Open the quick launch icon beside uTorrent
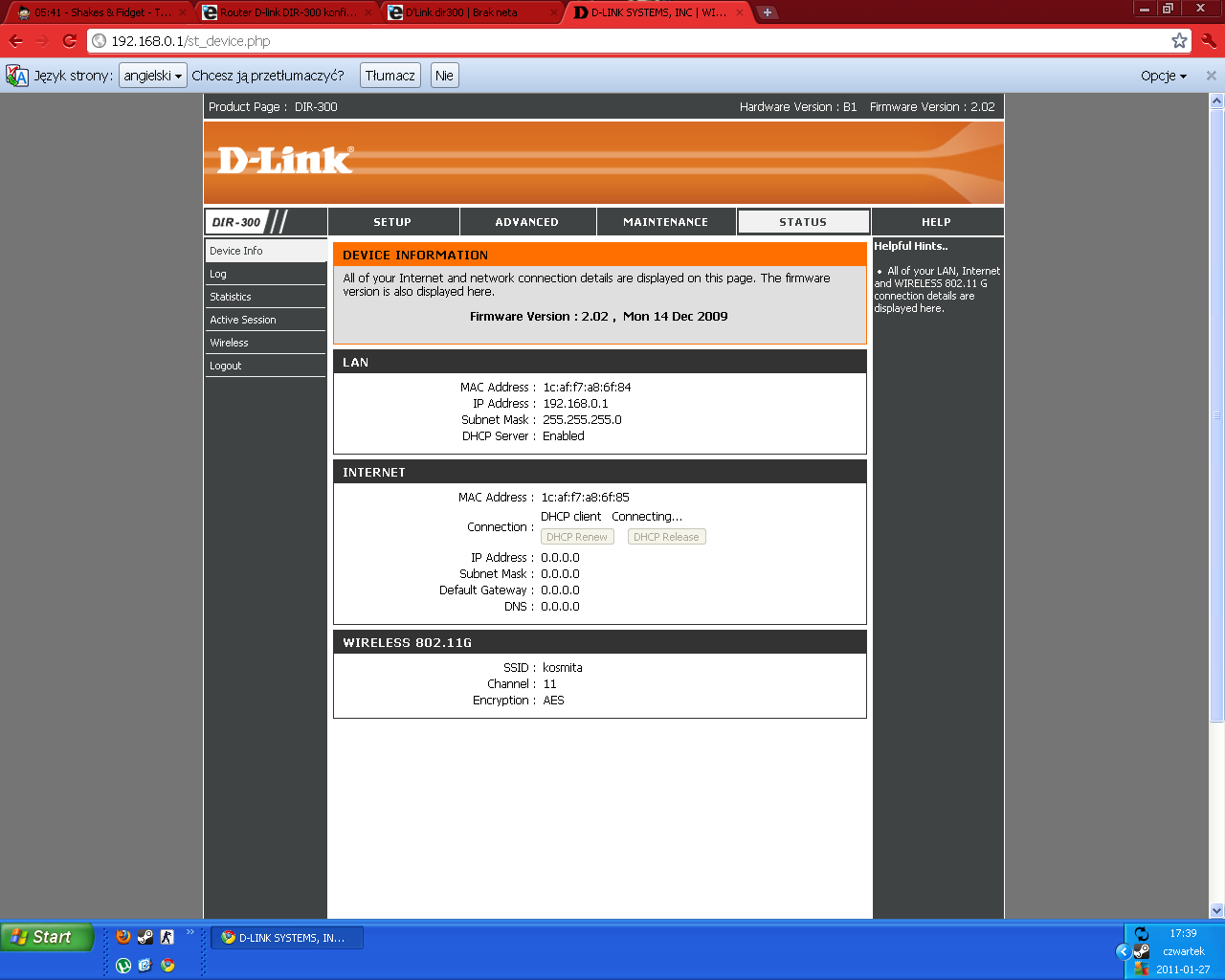The image size is (1225, 980). [x=145, y=966]
